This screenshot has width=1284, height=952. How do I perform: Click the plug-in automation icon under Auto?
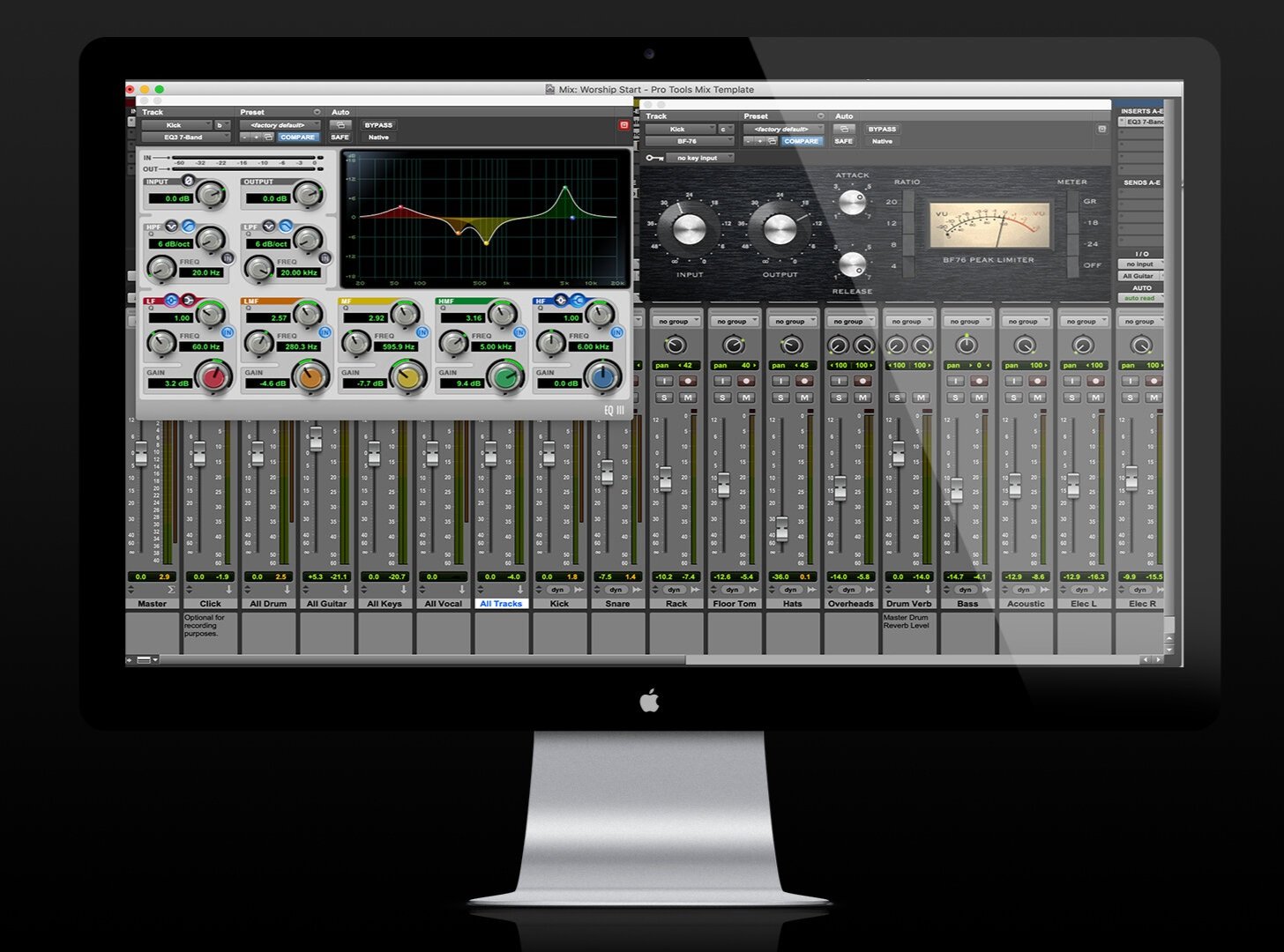pyautogui.click(x=341, y=125)
